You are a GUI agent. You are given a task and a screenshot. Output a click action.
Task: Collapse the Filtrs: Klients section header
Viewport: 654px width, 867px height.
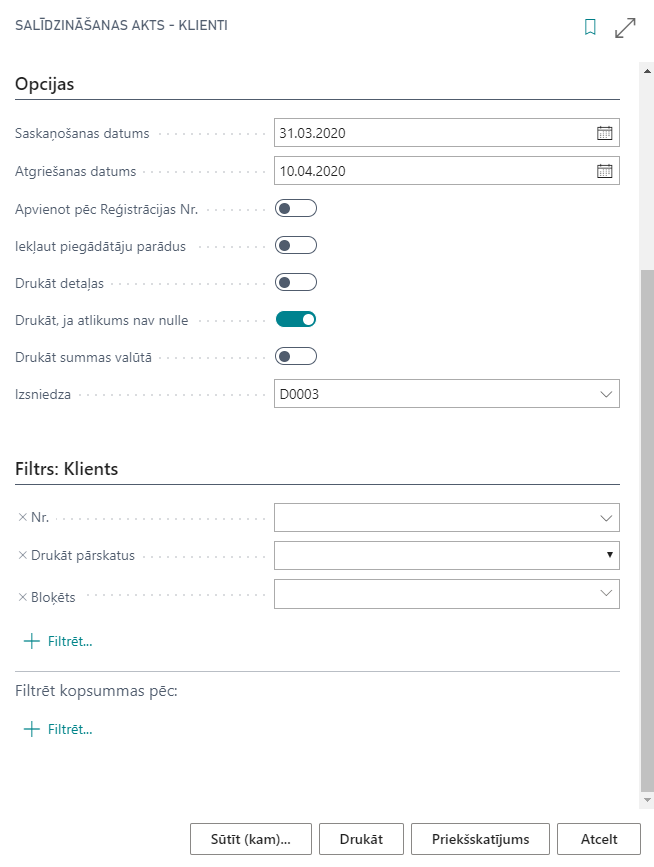(66, 469)
